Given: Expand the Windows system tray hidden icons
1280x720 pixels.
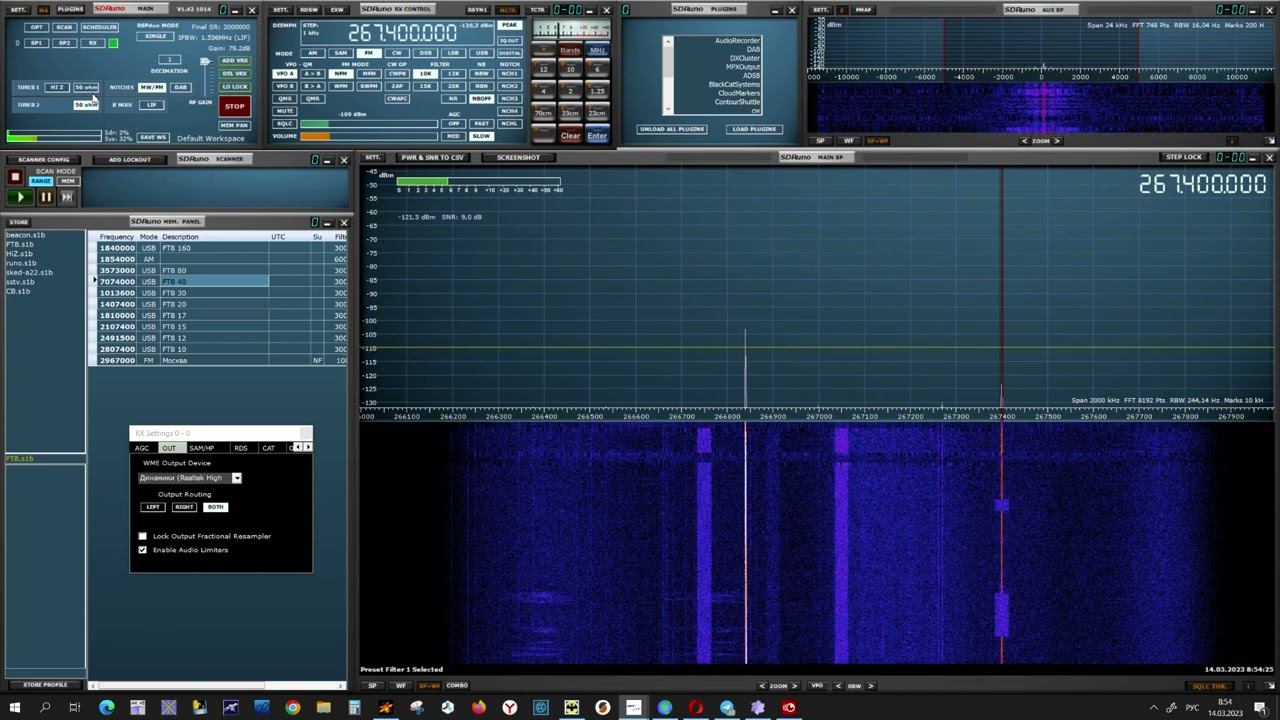Looking at the screenshot, I should (1153, 708).
